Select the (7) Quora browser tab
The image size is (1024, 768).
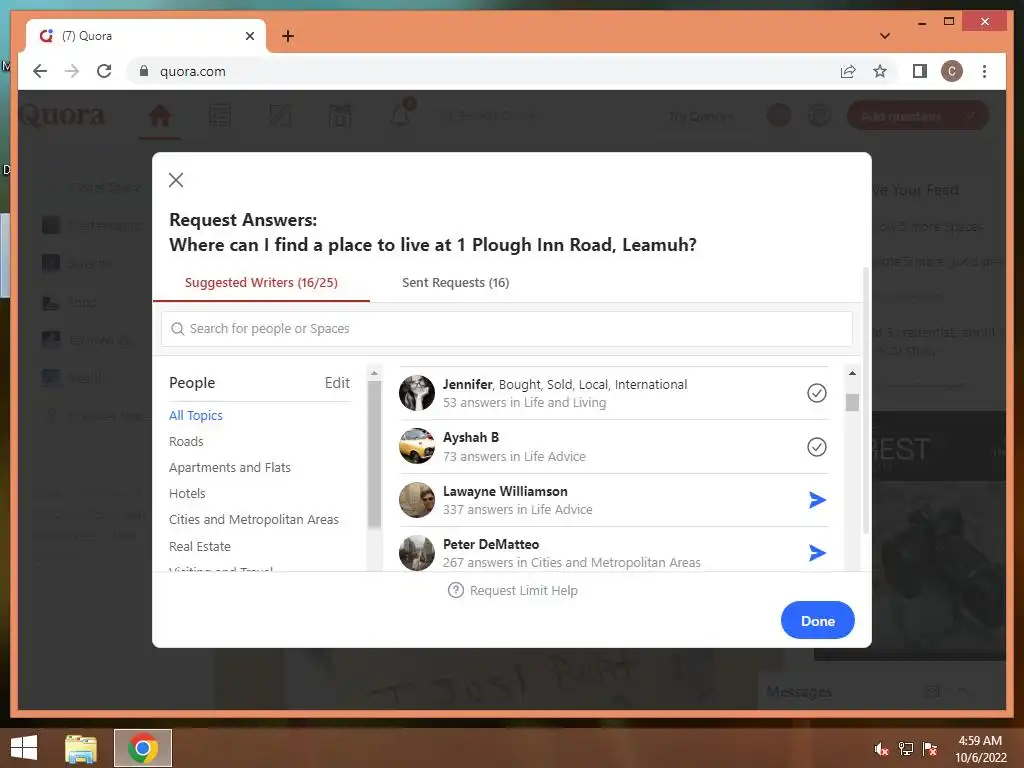tap(146, 36)
